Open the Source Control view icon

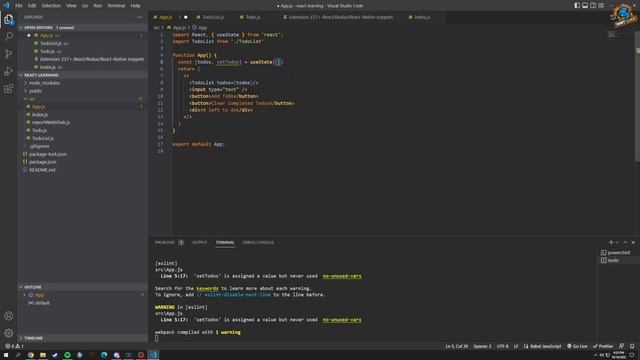pyautogui.click(x=9, y=54)
